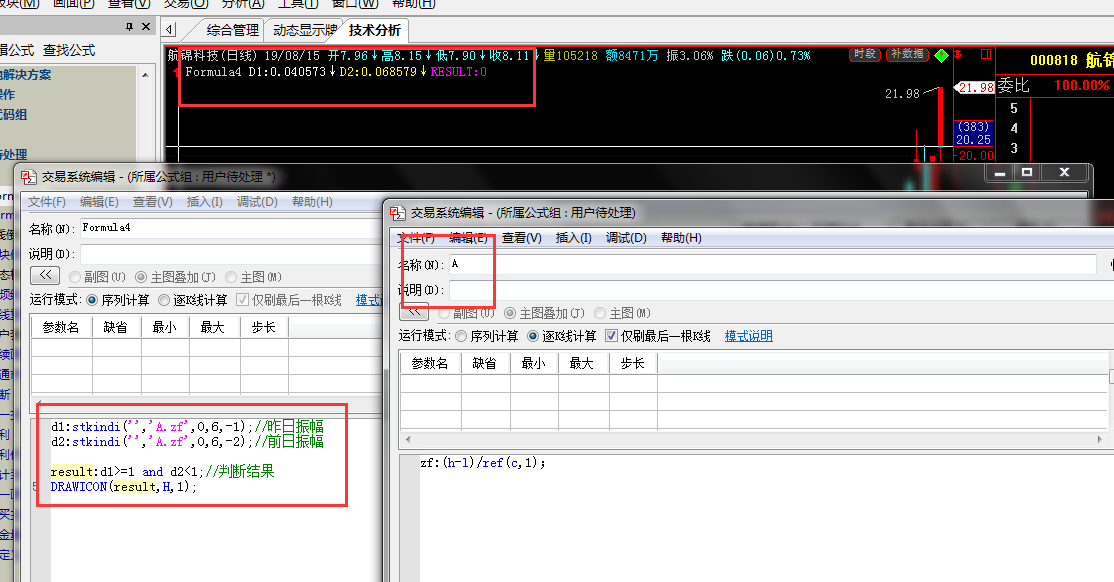The width and height of the screenshot is (1114, 582).
Task: Click the d1:stkindi code line
Action: [187, 426]
